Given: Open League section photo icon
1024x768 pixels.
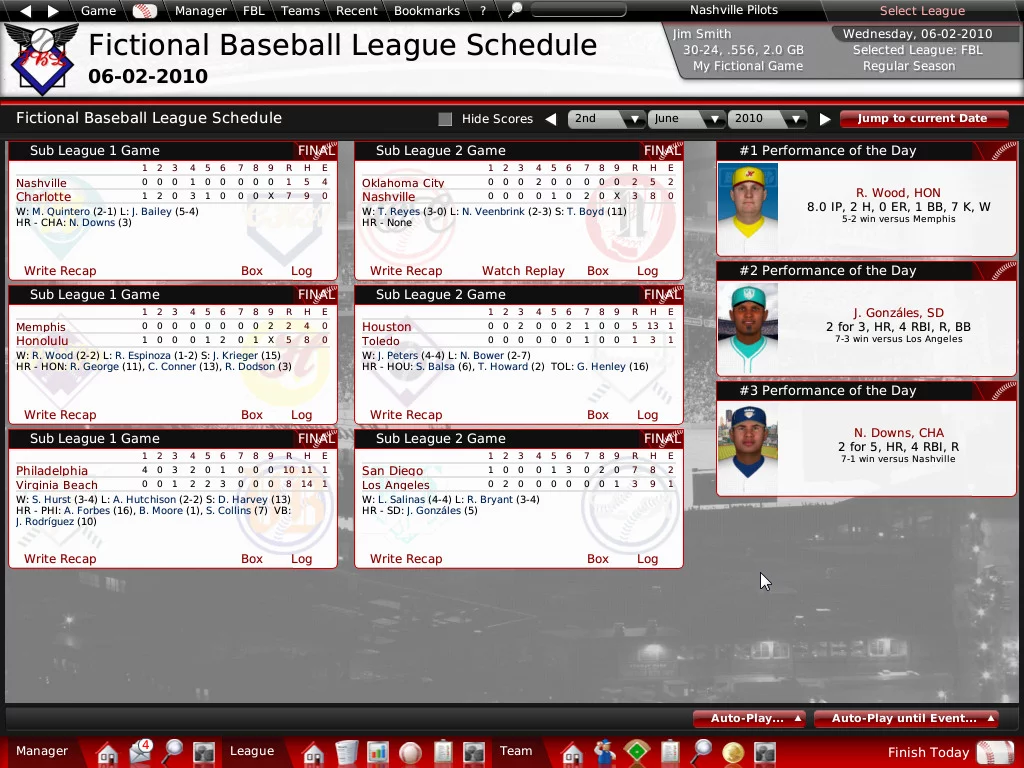Looking at the screenshot, I should point(474,752).
